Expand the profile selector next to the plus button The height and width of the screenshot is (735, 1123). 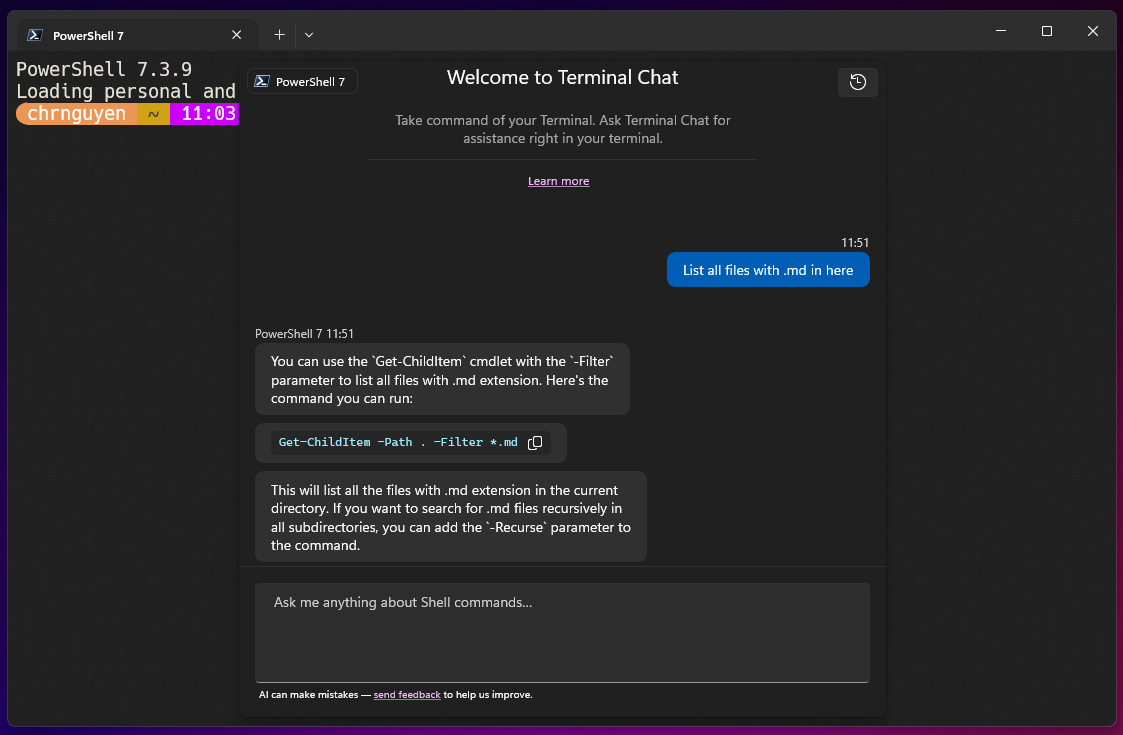tap(308, 34)
